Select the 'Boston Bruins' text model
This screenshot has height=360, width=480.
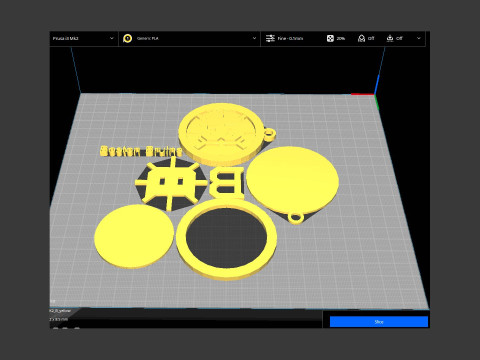coord(141,151)
